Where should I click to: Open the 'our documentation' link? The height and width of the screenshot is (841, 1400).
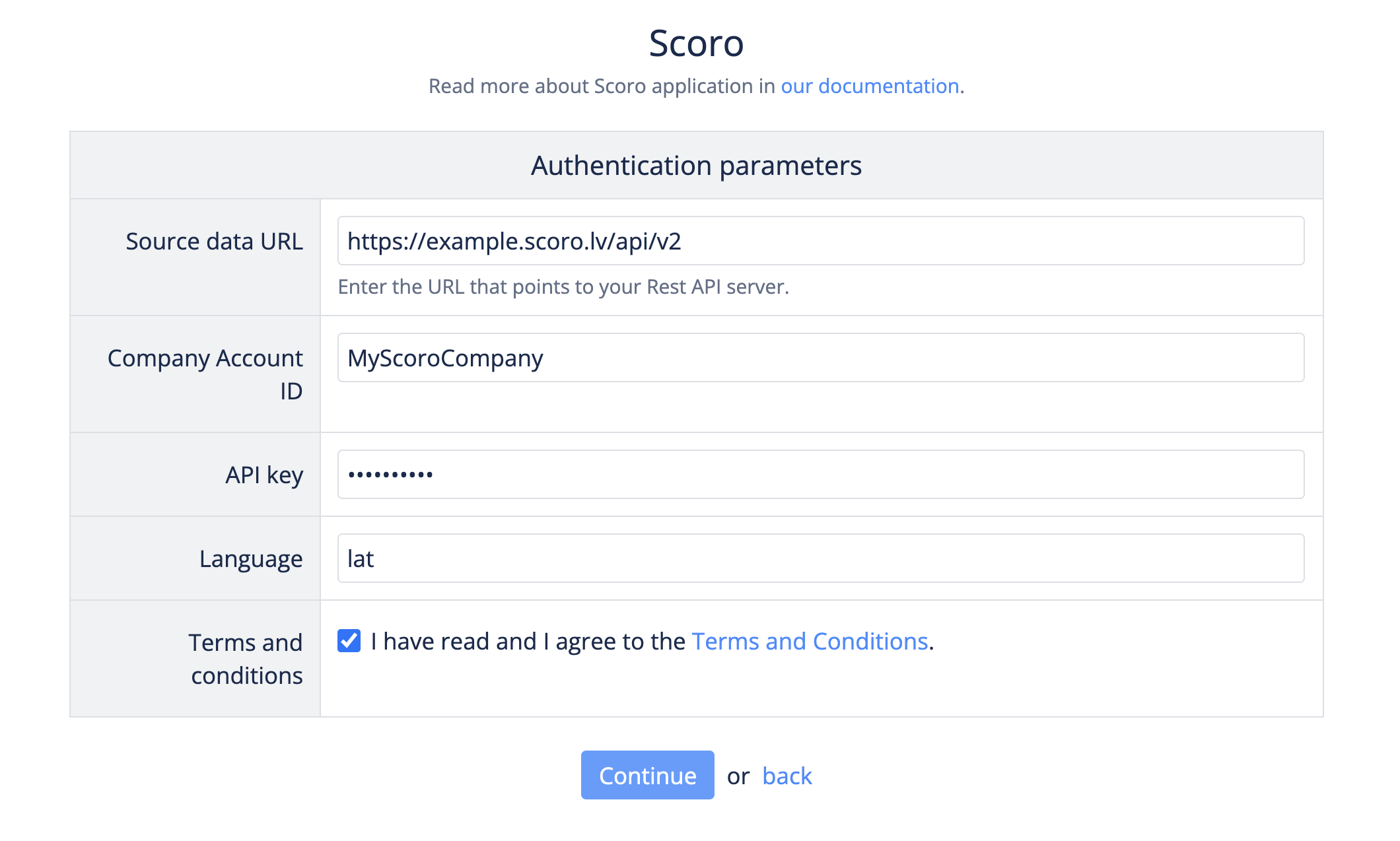click(x=869, y=86)
